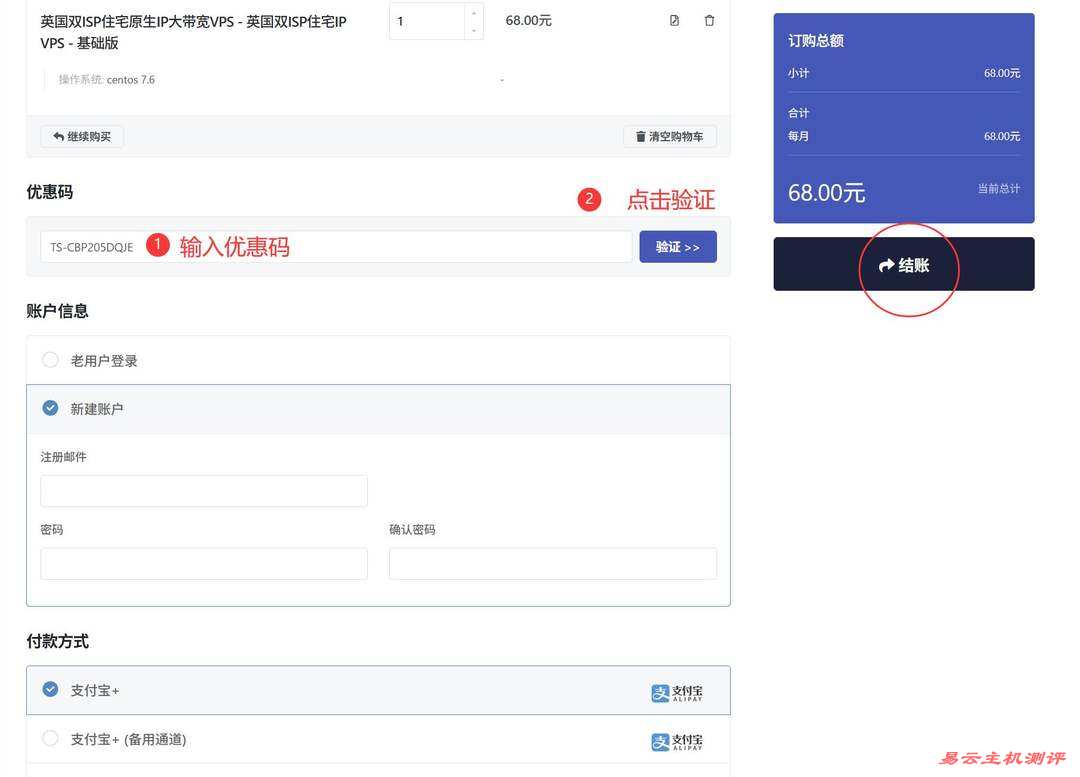
Task: Click the 确认密码 confirm password field
Action: tap(552, 564)
